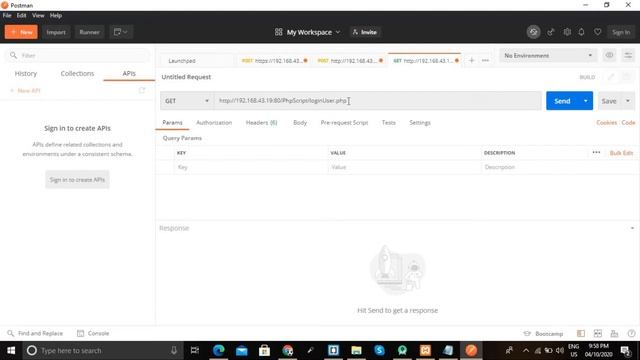Open Microsoft Edge from the taskbar

point(218,350)
